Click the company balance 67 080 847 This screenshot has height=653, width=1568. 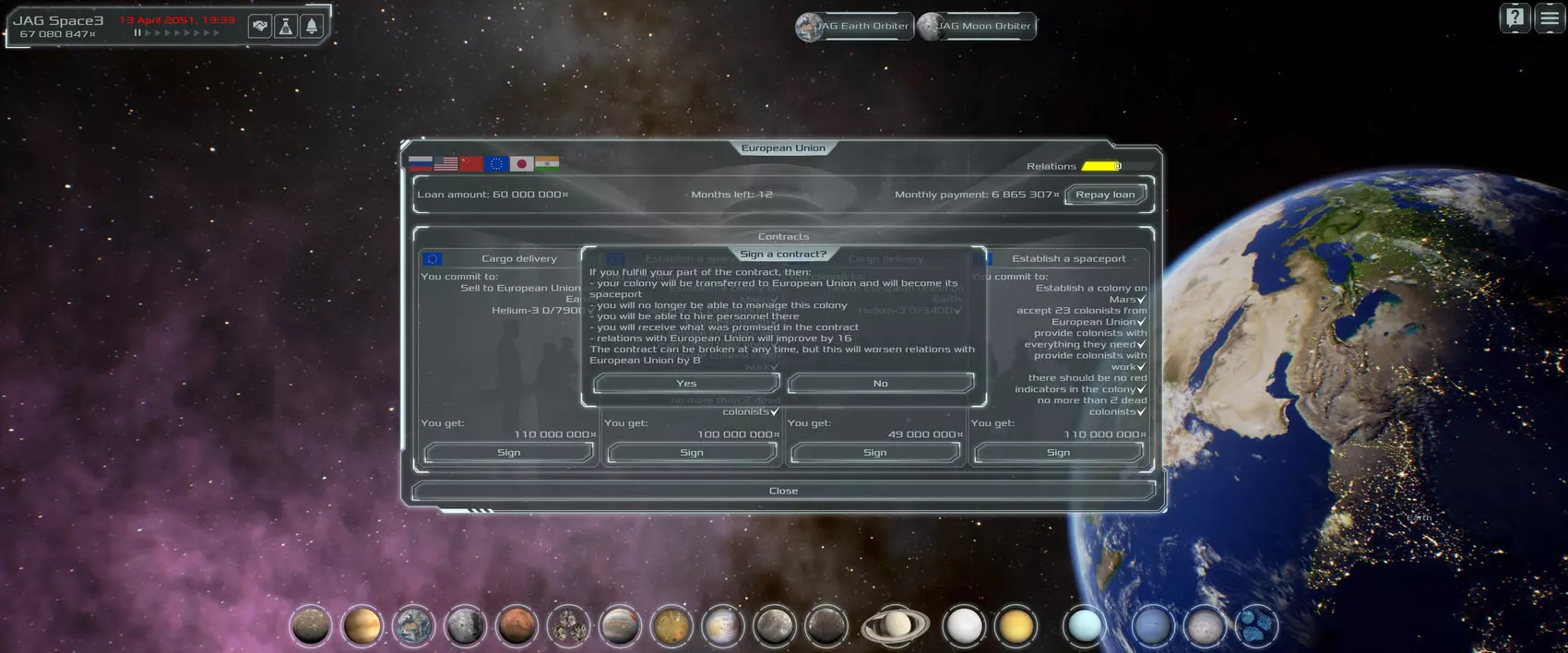point(57,34)
